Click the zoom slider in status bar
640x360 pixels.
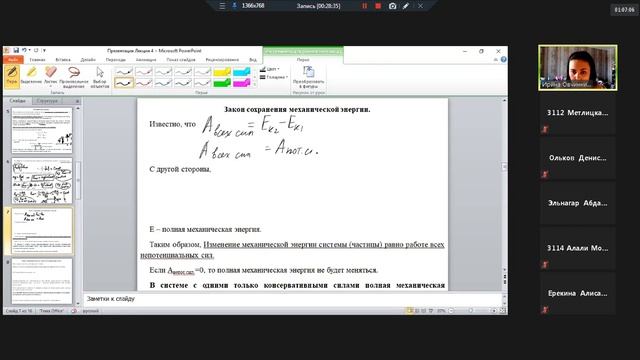[471, 311]
